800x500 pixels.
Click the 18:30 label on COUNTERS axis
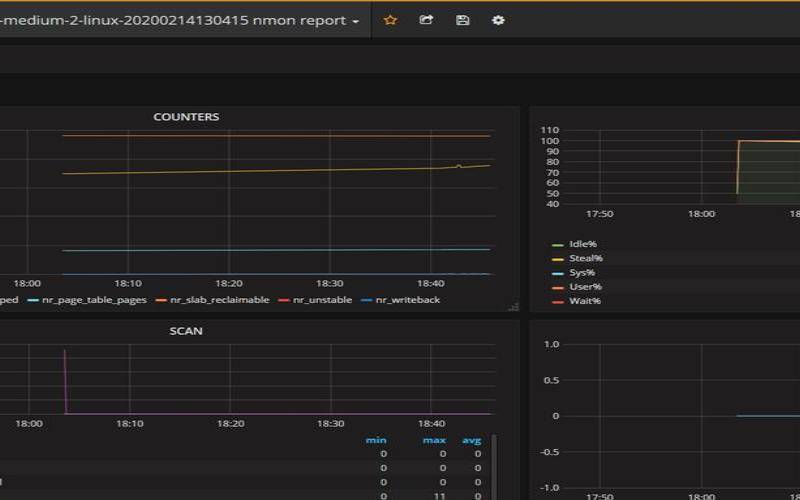(330, 284)
